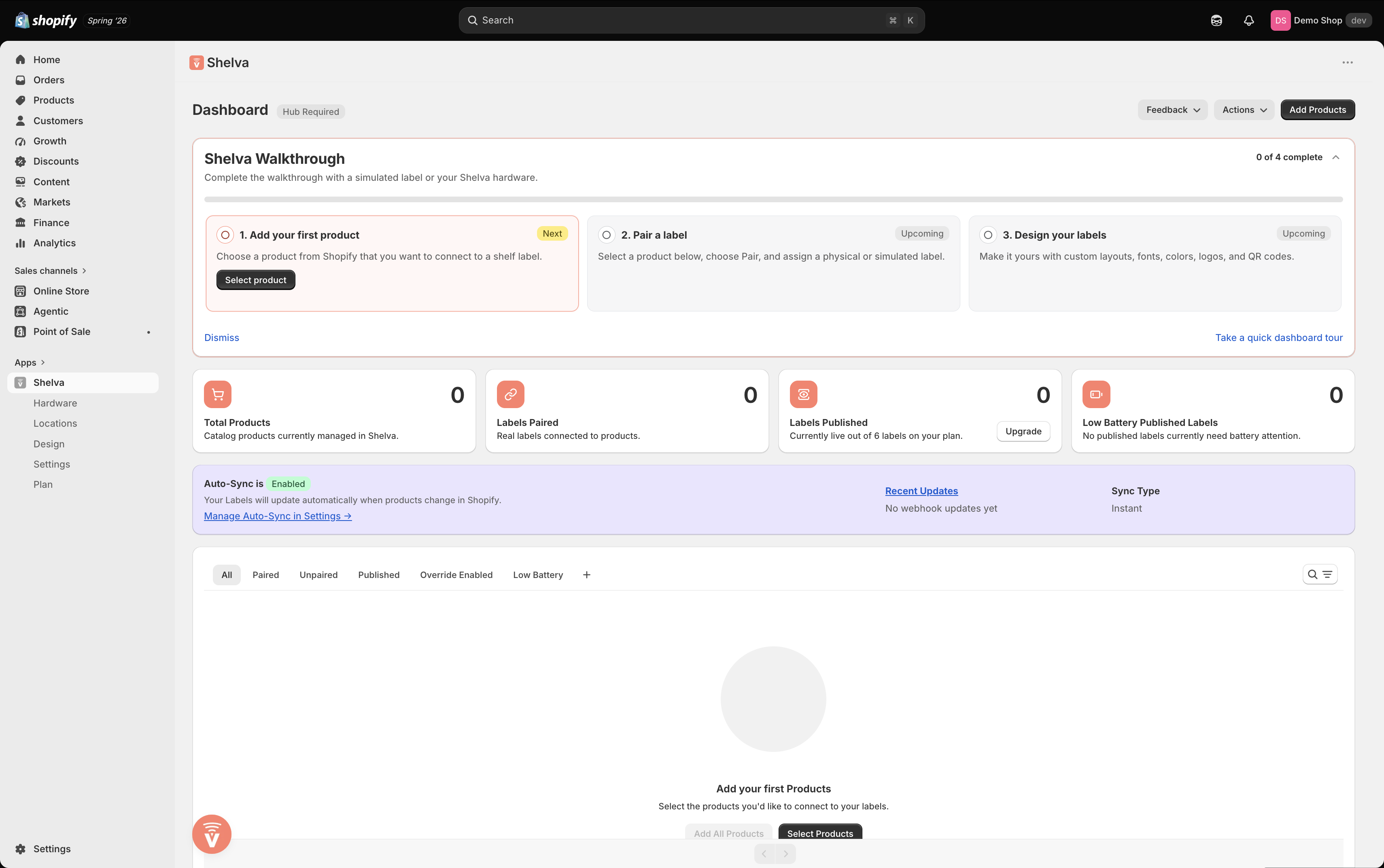Open the floating Shelva help bubble

[x=212, y=834]
